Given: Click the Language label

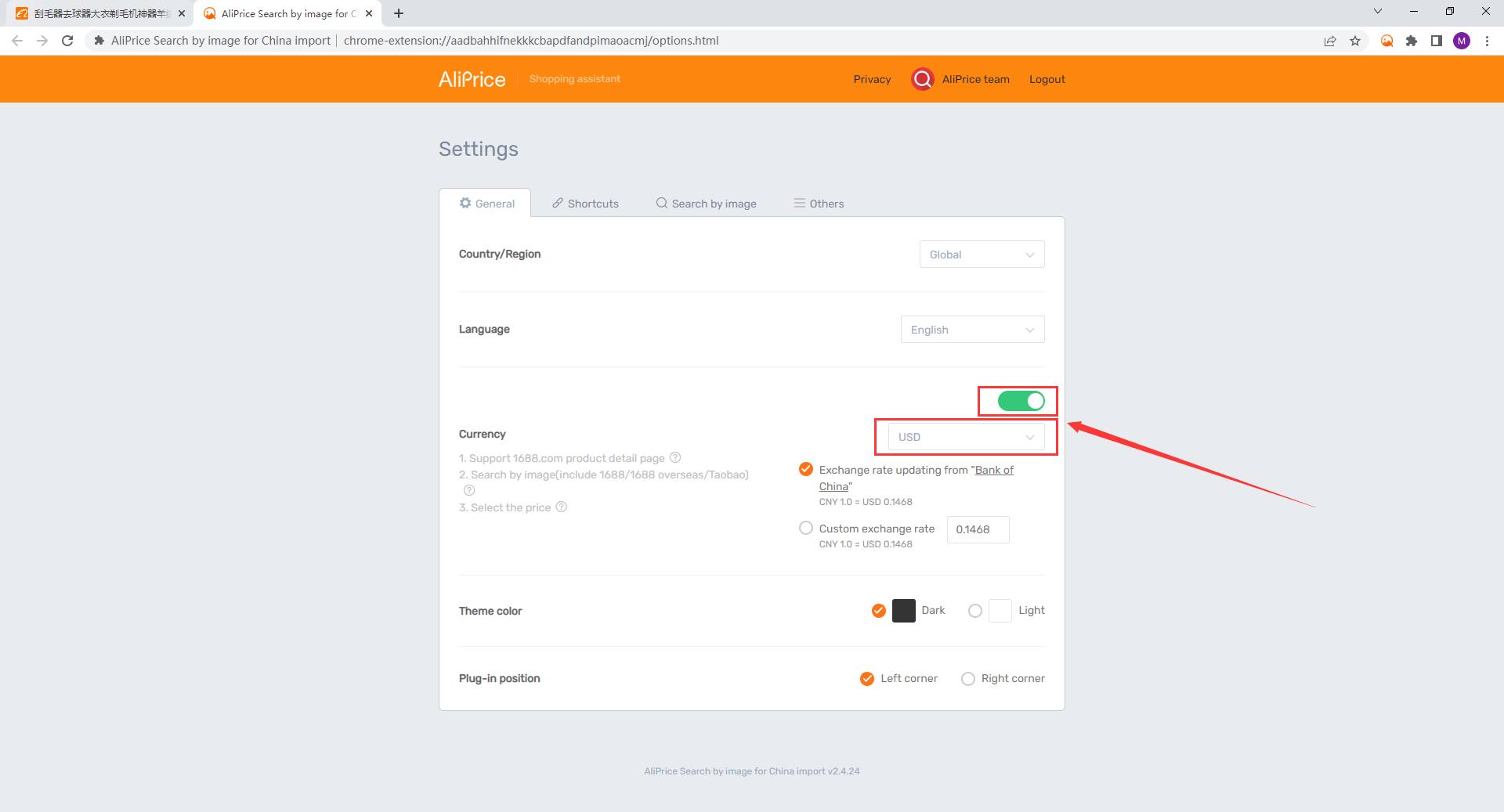Looking at the screenshot, I should (484, 329).
